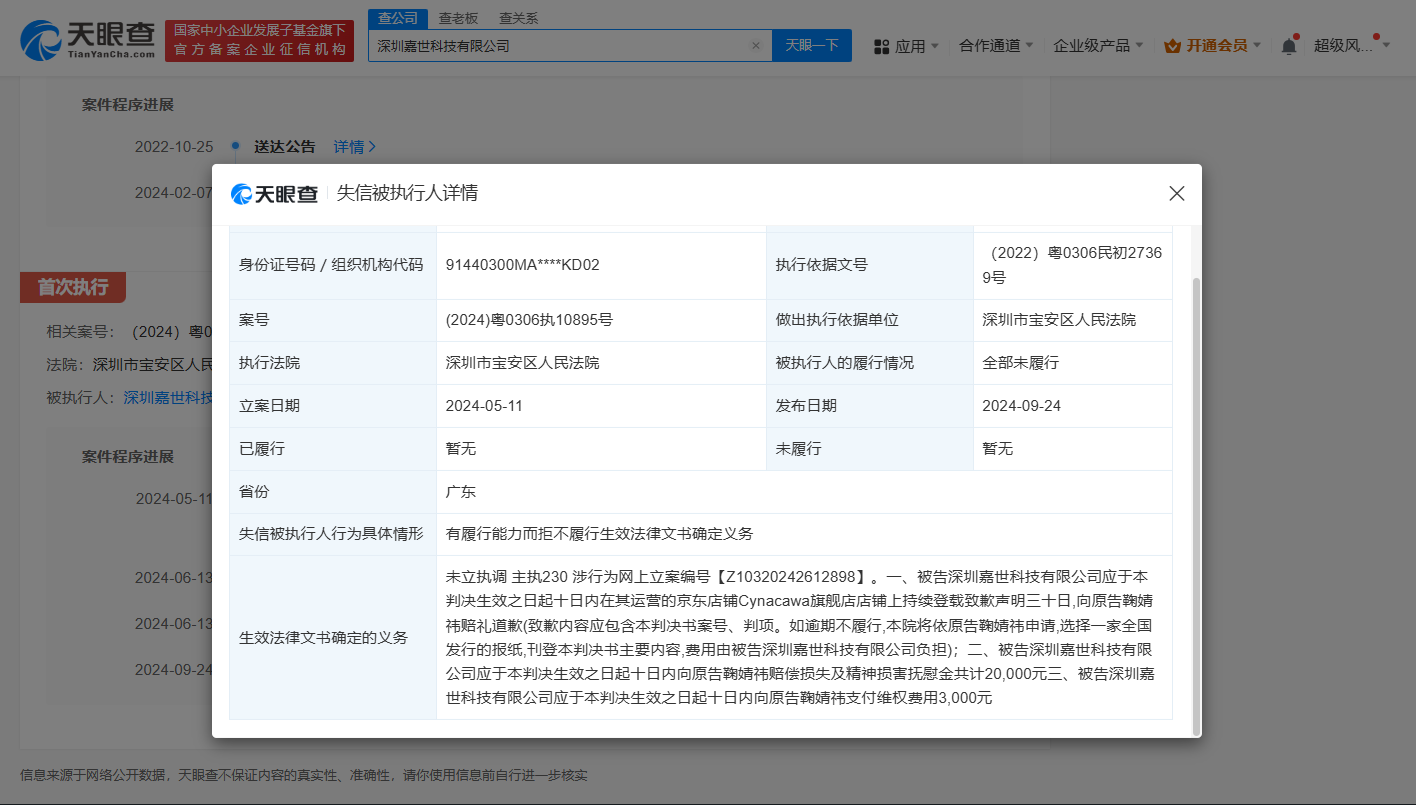Click the 失信被执行人详情 dialog title

coord(406,193)
